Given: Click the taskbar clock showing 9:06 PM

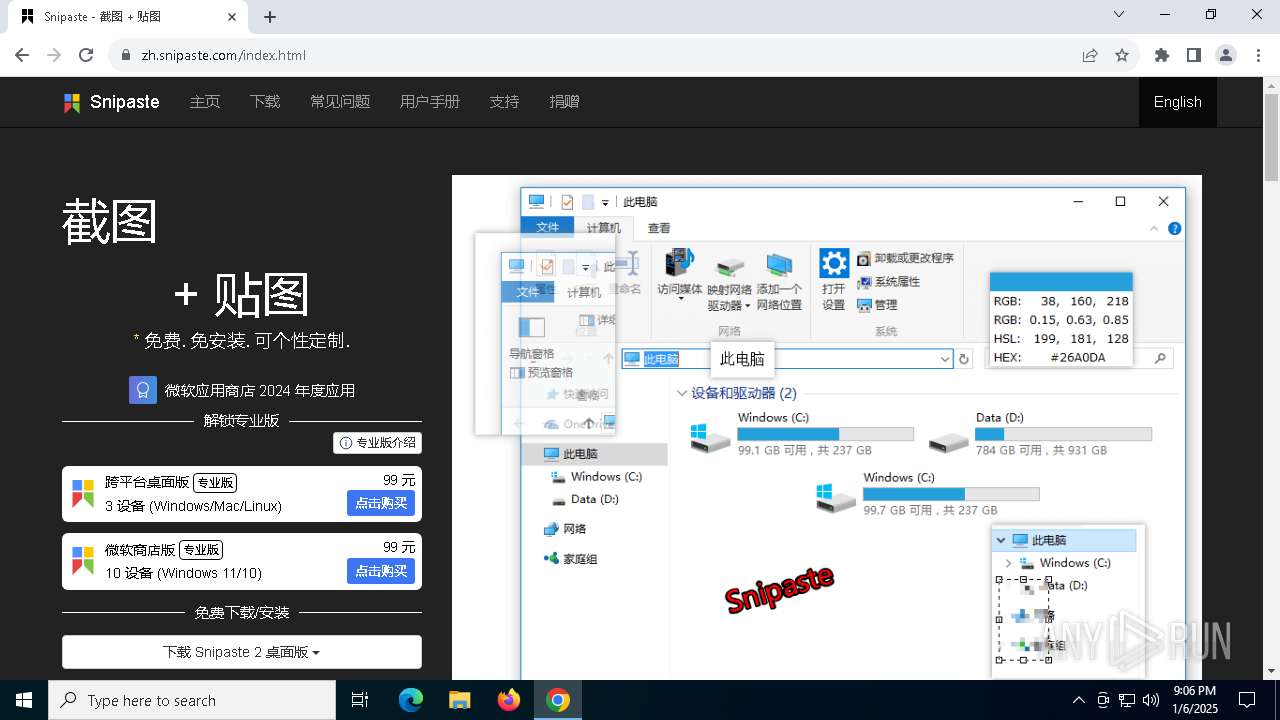Looking at the screenshot, I should tap(1194, 700).
